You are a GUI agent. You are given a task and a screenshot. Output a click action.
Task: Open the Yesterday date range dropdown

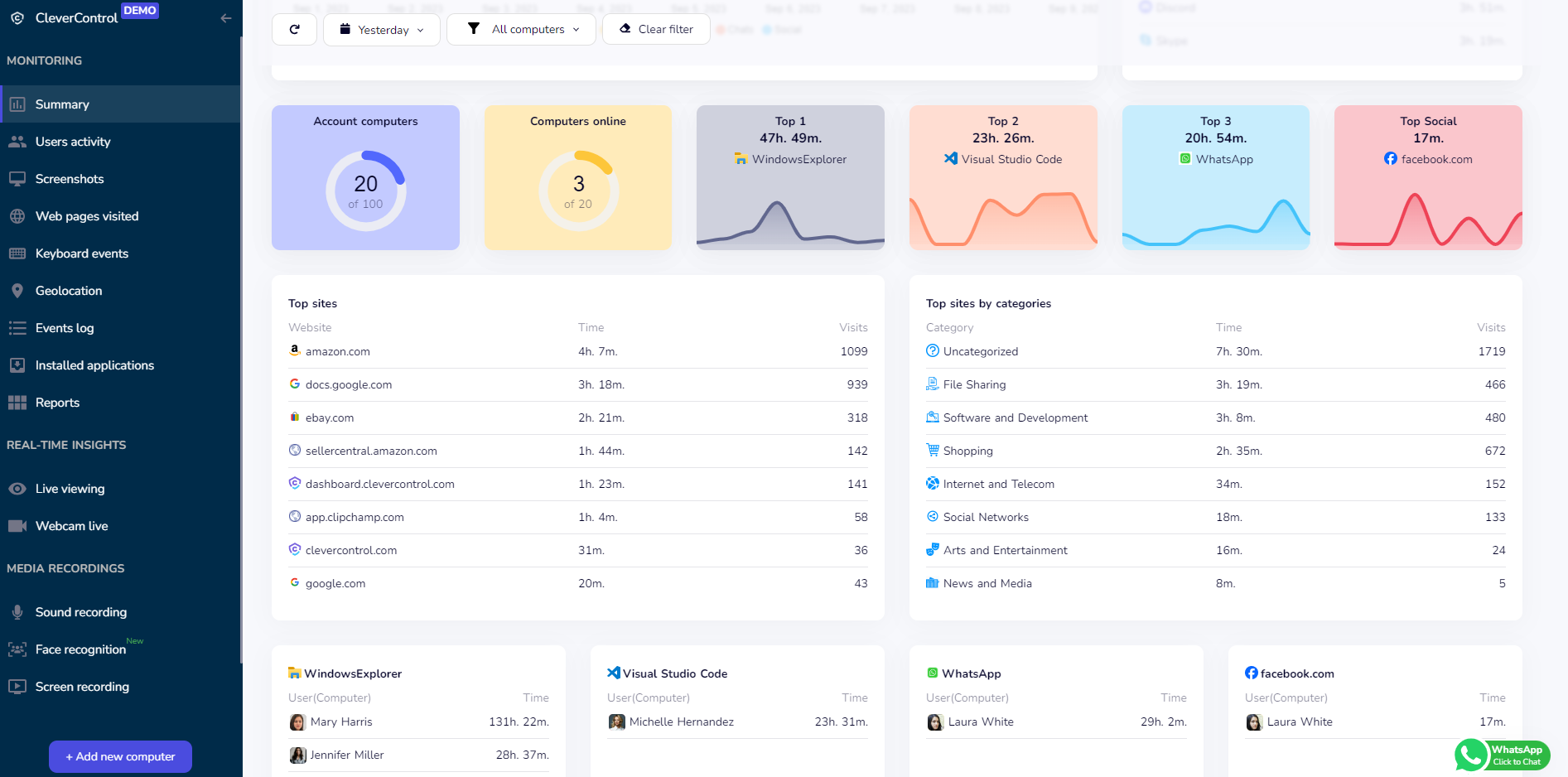pos(382,30)
